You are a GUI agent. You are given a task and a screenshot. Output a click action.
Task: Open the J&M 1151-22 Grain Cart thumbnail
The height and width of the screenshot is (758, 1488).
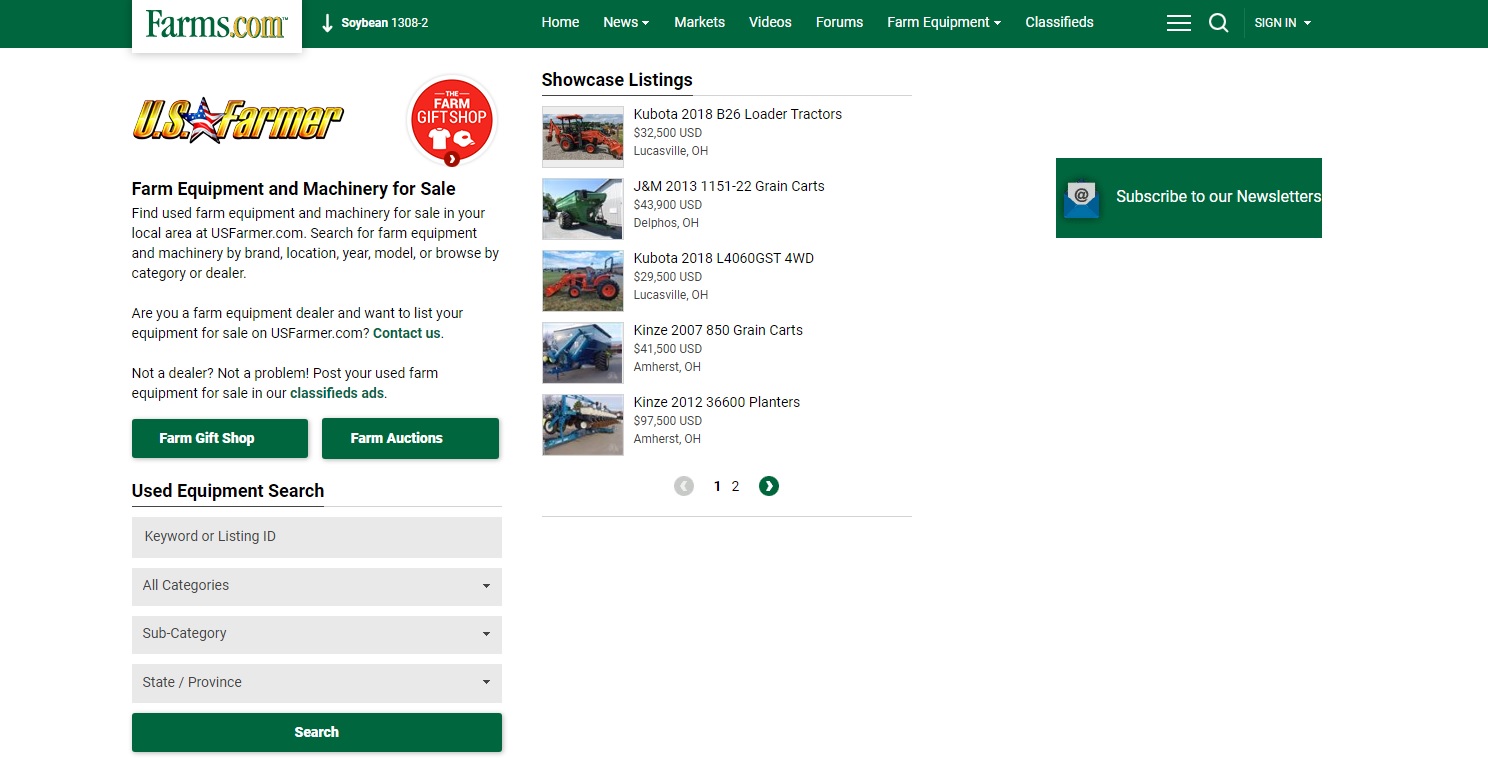click(583, 209)
